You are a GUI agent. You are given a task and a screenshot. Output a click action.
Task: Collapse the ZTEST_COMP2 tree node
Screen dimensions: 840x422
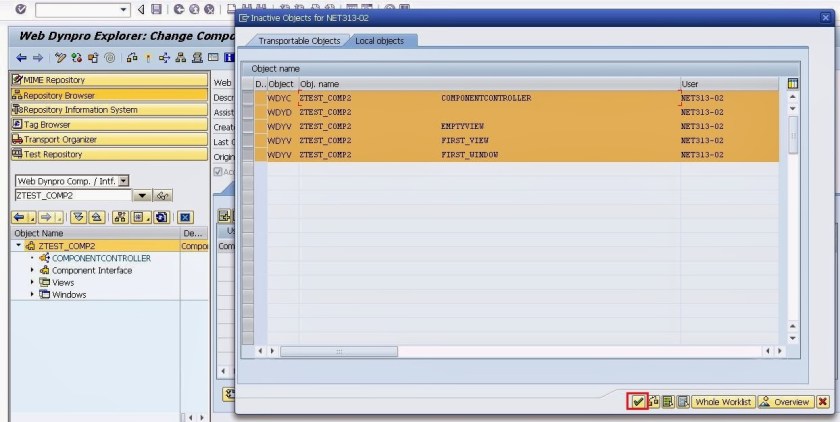click(x=19, y=245)
